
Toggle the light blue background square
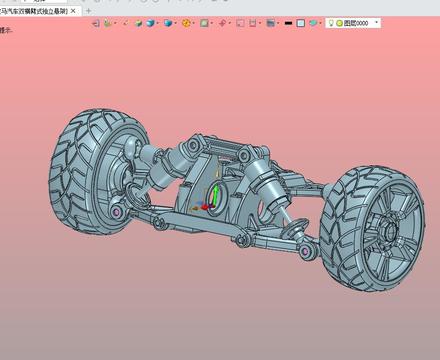tap(301, 23)
